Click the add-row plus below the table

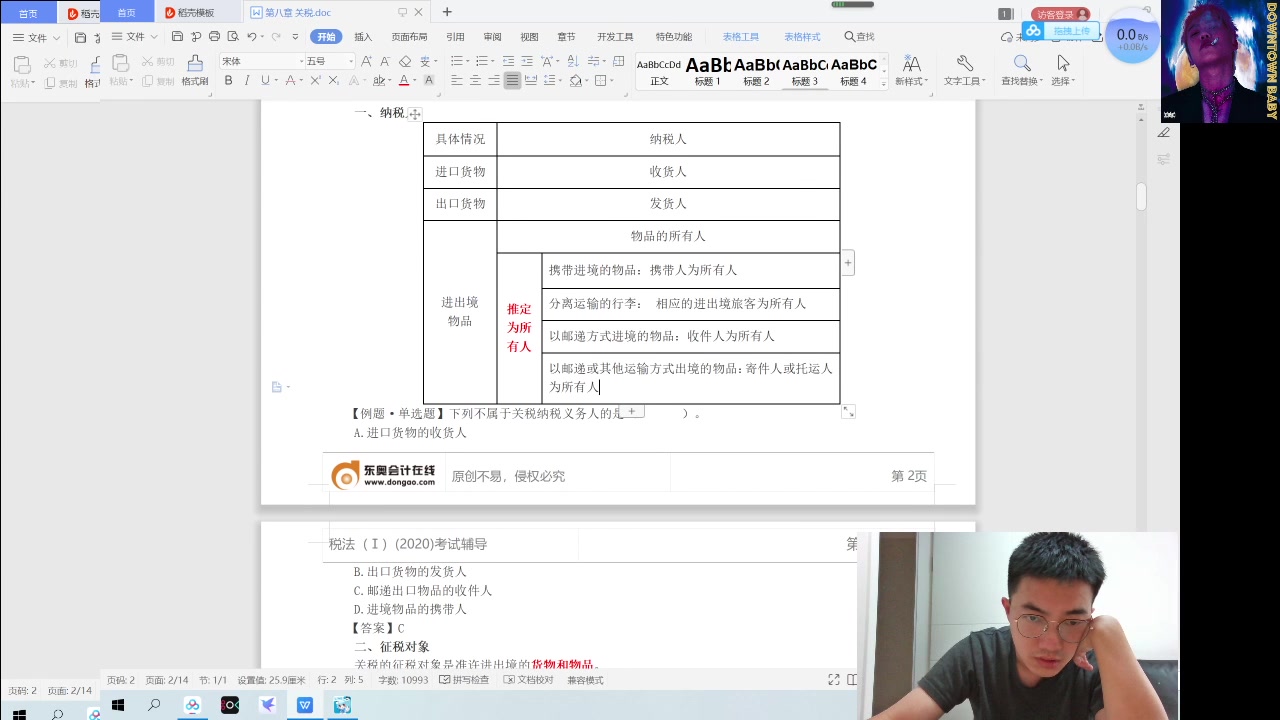coord(631,411)
